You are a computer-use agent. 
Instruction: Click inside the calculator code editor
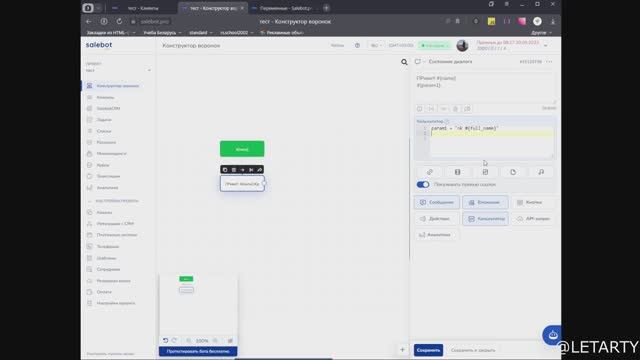click(x=491, y=142)
